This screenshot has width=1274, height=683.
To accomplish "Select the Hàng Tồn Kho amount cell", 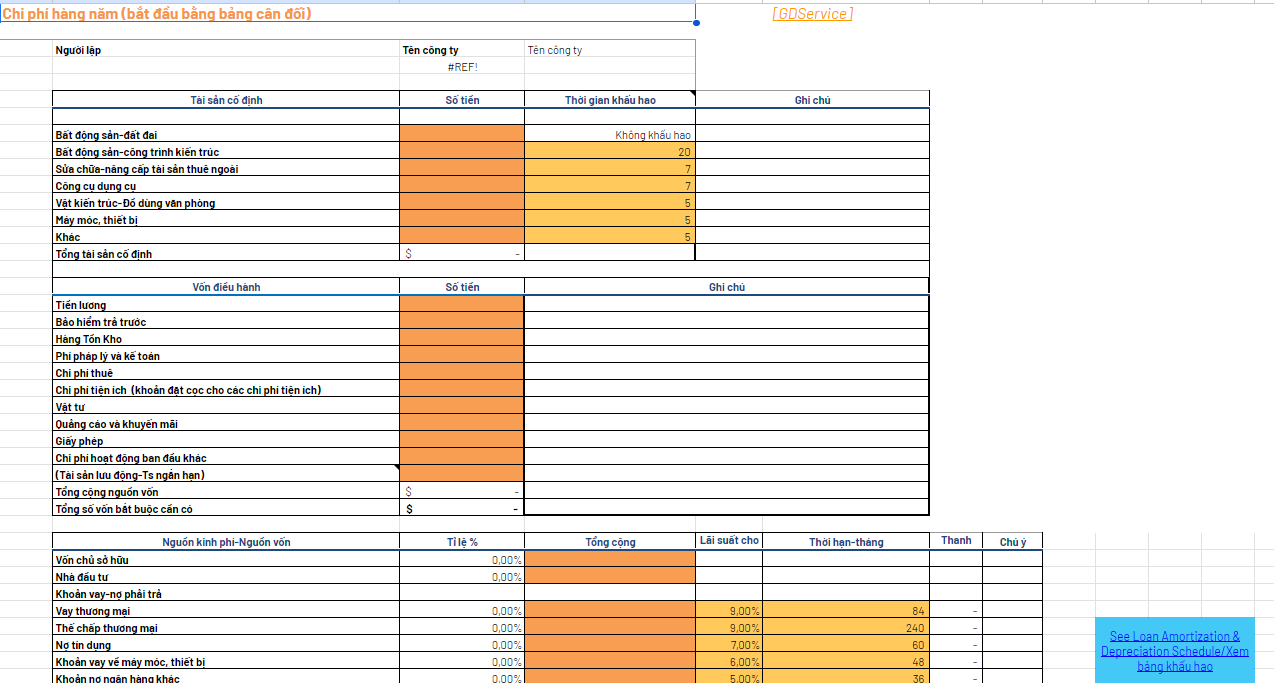I will click(461, 339).
